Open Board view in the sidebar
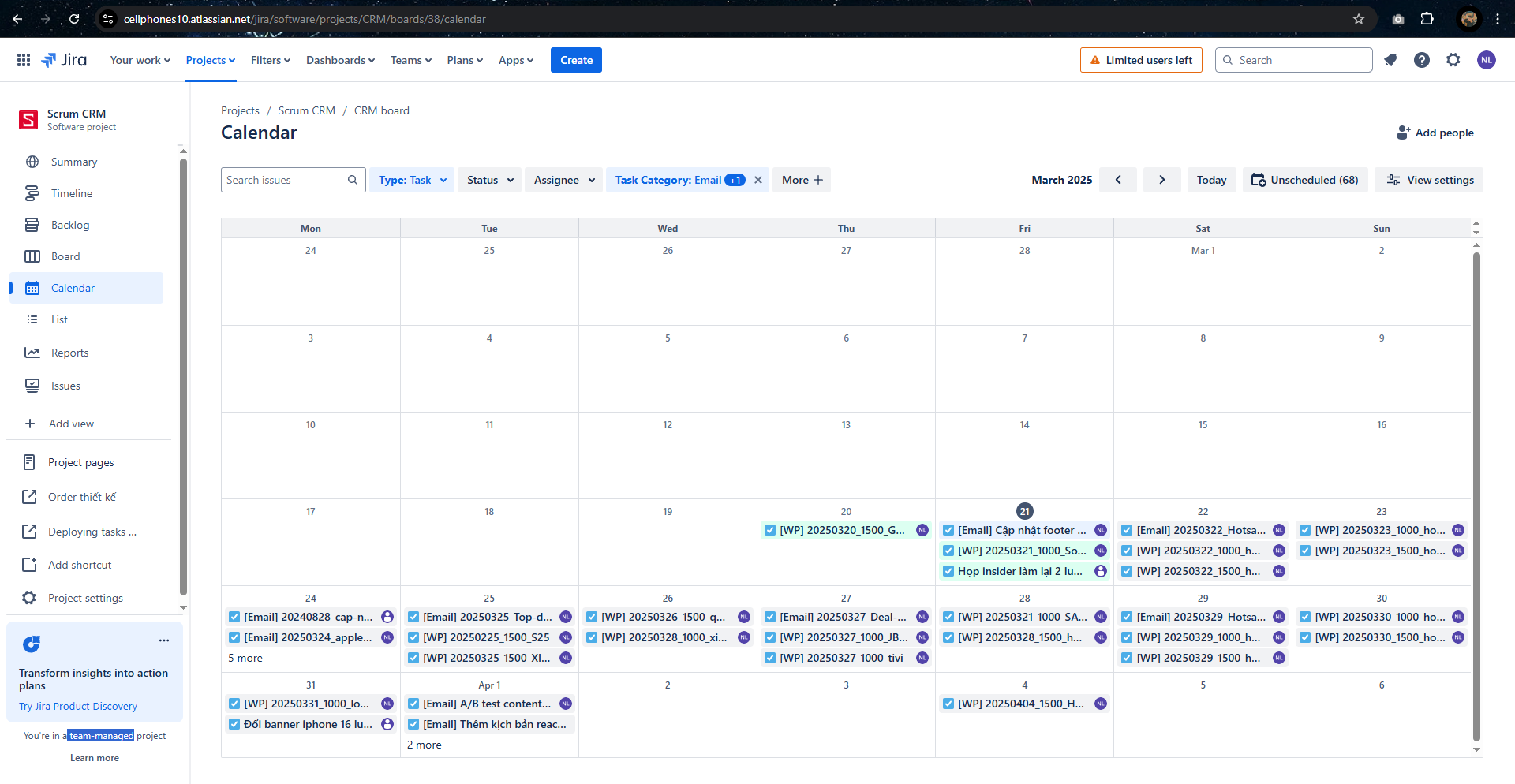This screenshot has width=1515, height=784. pos(87,256)
